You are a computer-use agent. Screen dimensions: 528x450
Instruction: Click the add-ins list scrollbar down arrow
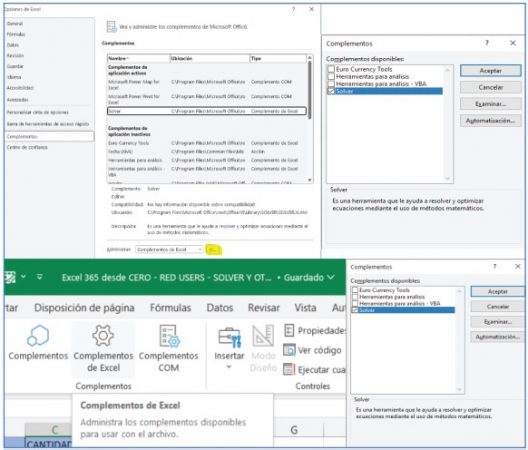click(309, 180)
